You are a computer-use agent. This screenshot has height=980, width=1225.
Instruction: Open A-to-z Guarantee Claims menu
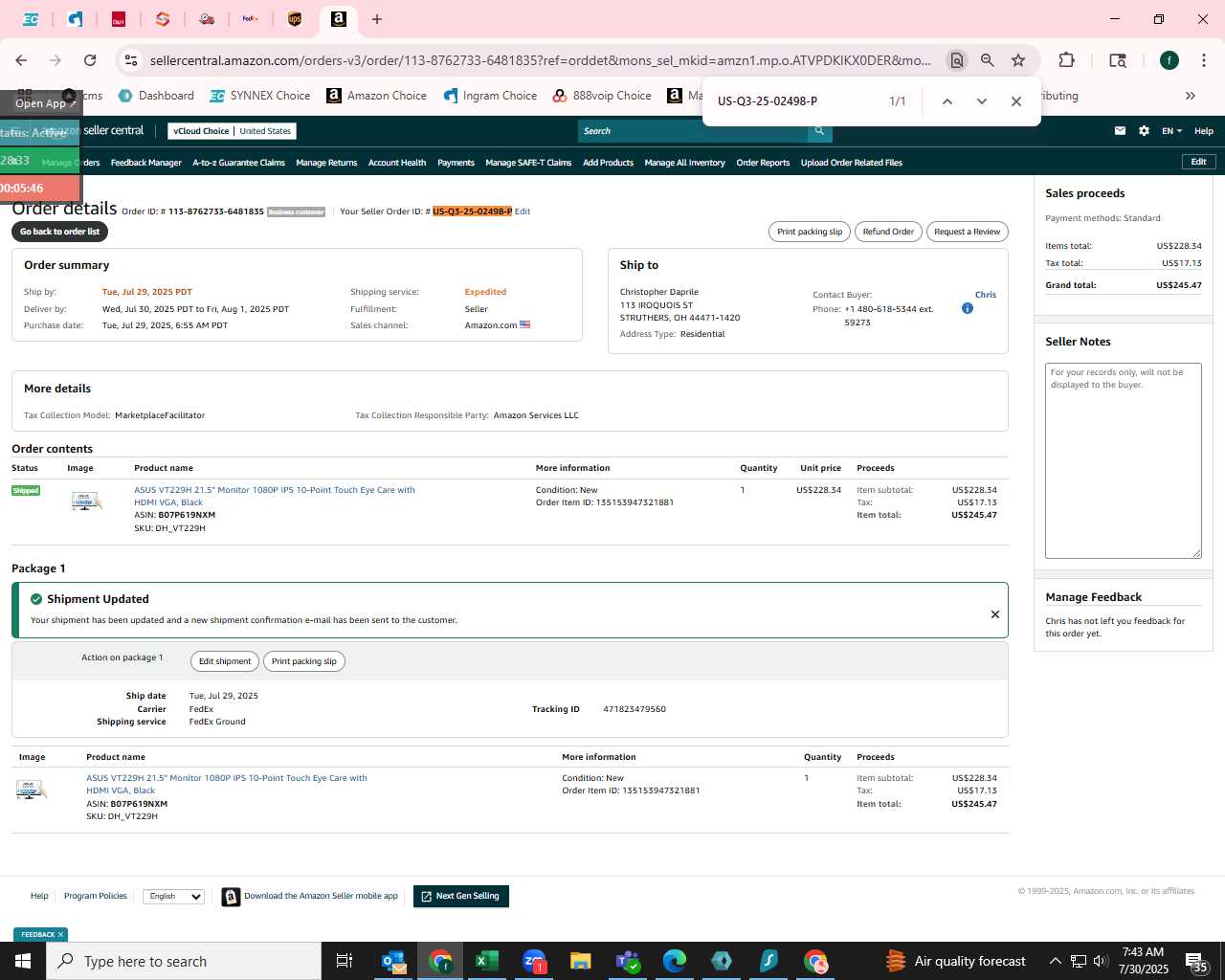238,163
